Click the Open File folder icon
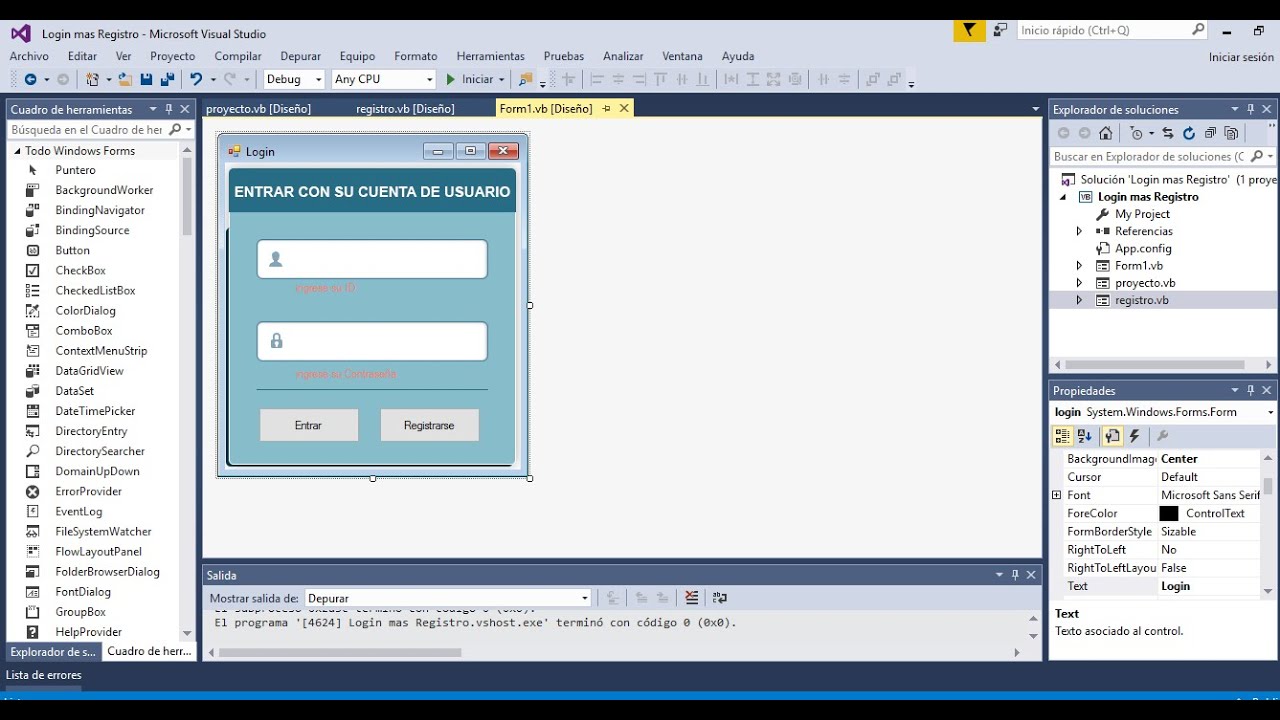Screen dimensions: 1280x720 [125, 79]
